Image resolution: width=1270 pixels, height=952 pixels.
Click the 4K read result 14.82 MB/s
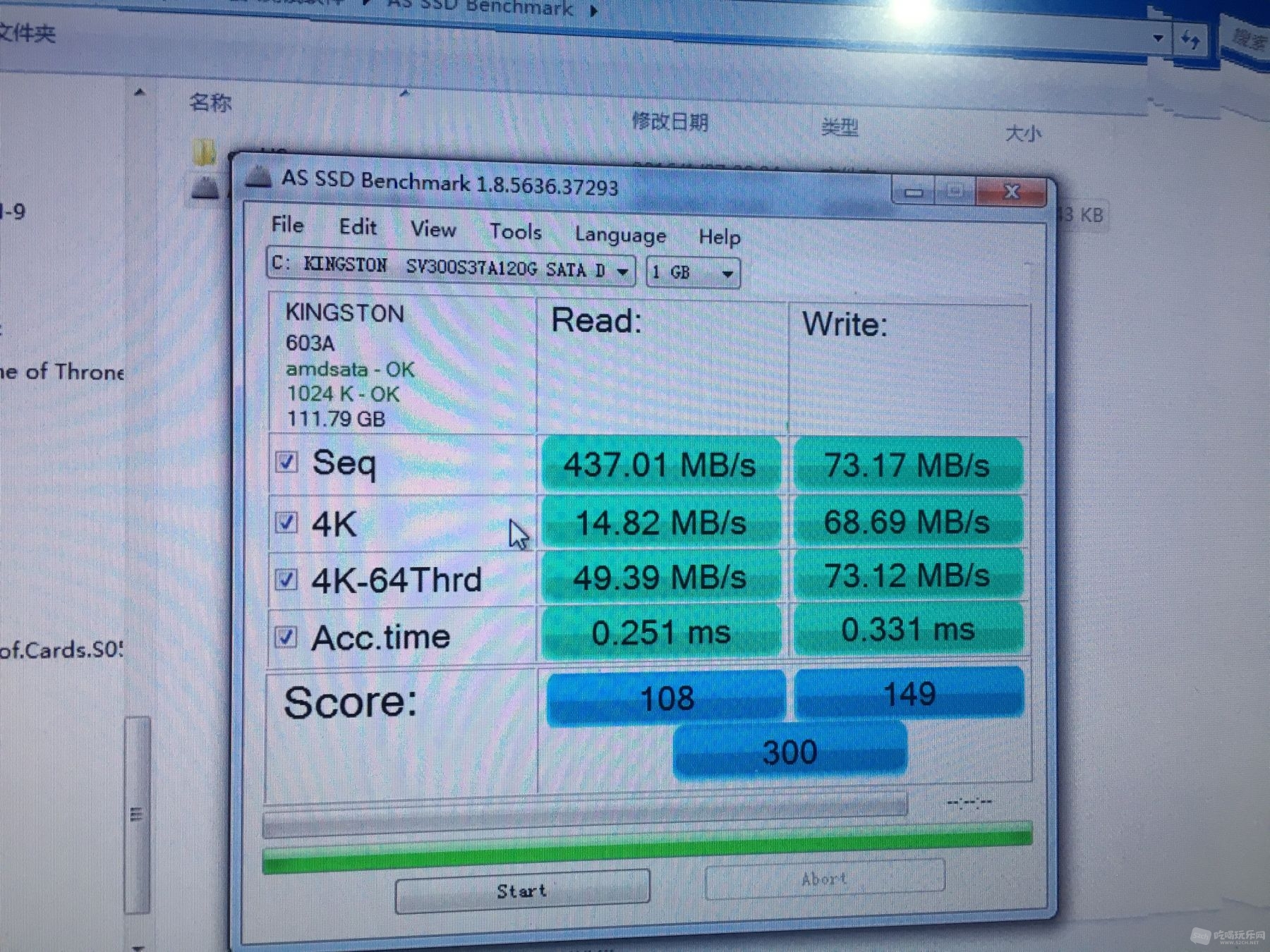[661, 523]
